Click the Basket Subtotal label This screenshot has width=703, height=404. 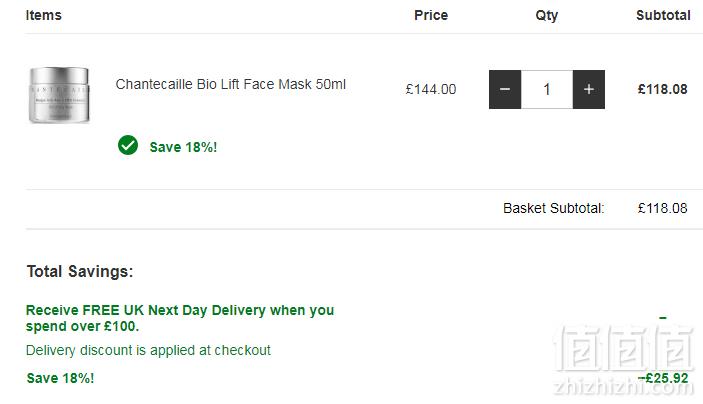(554, 208)
